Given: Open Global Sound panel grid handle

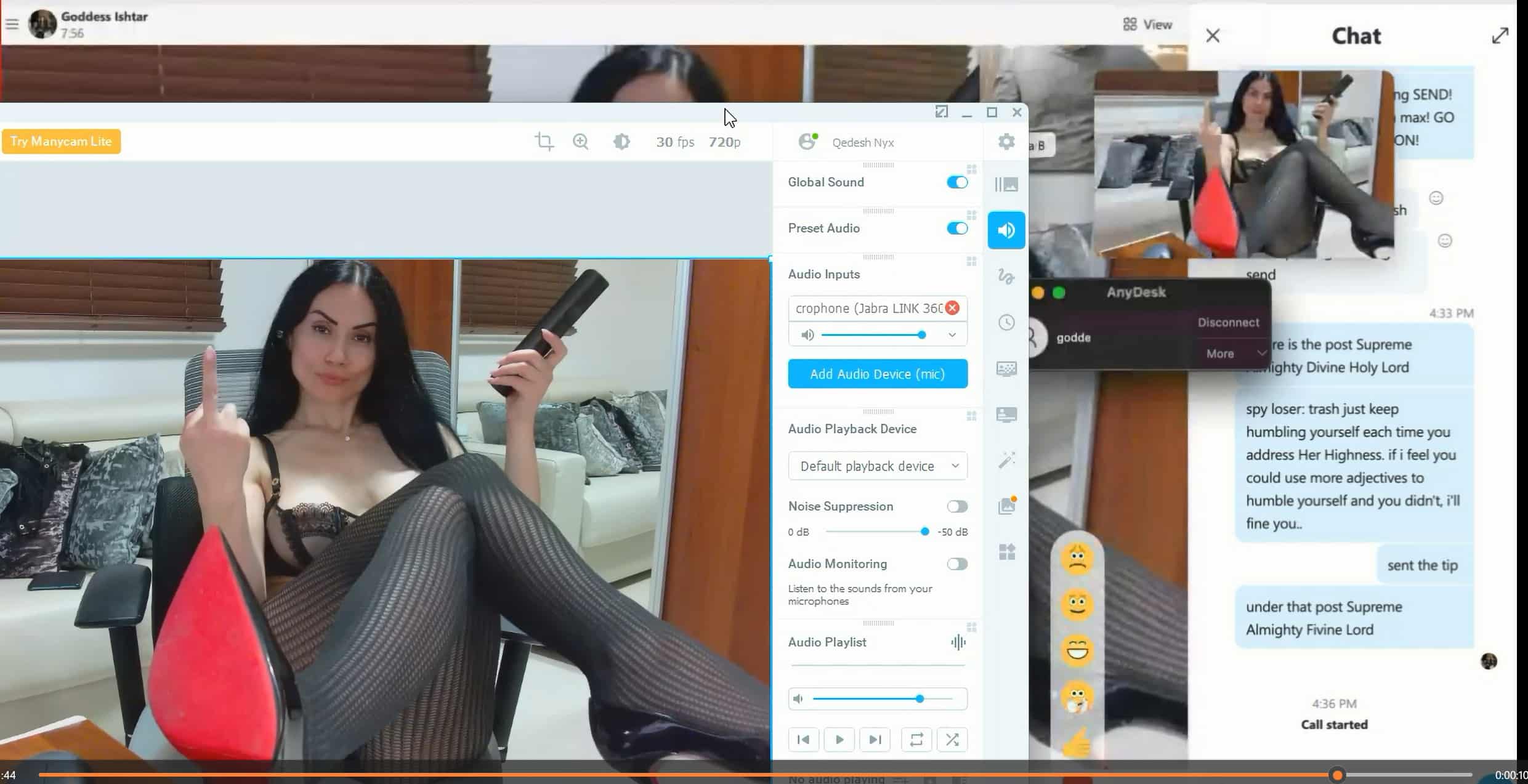Looking at the screenshot, I should pos(971,169).
